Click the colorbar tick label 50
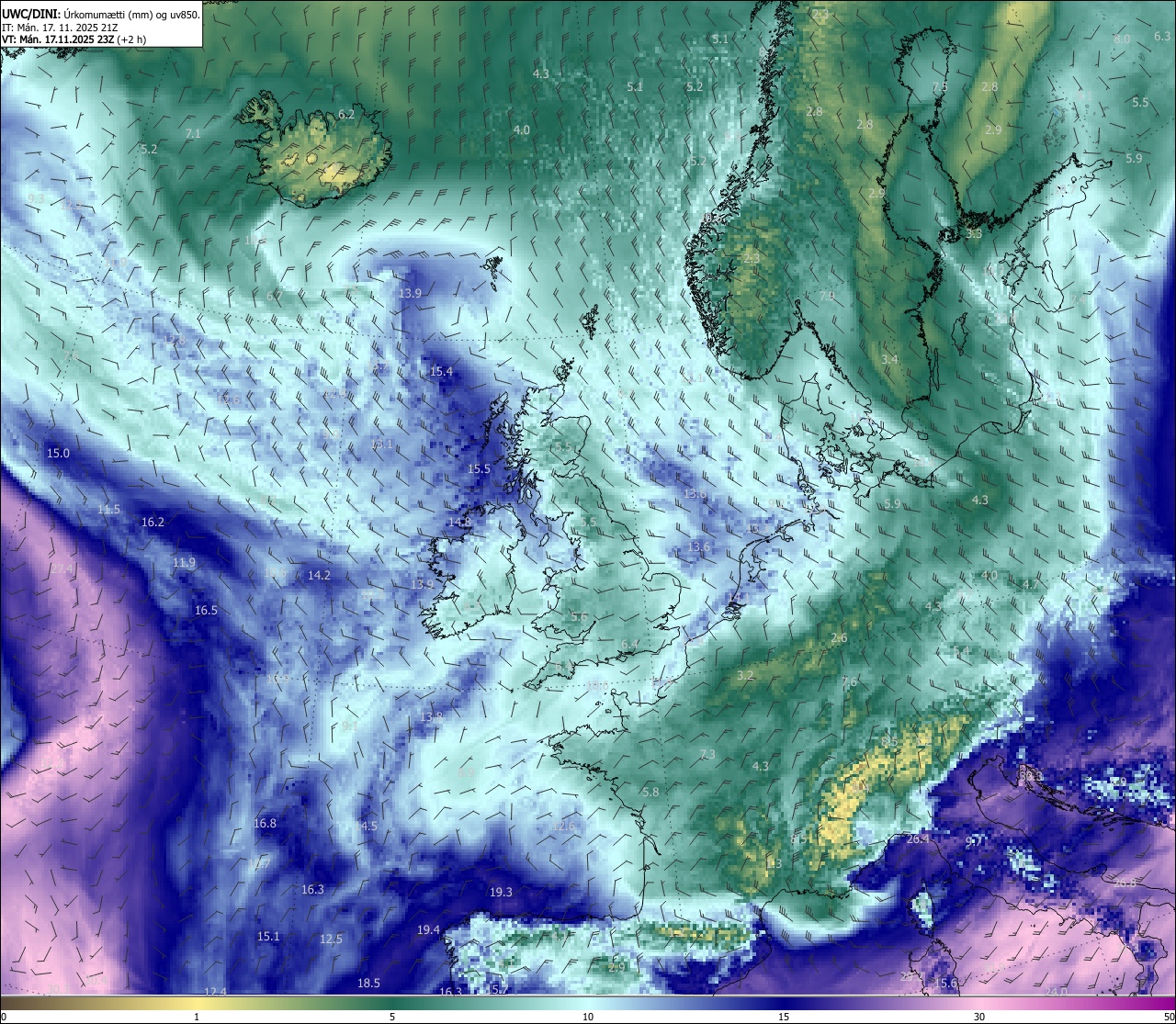Image resolution: width=1176 pixels, height=1024 pixels. [1168, 1017]
